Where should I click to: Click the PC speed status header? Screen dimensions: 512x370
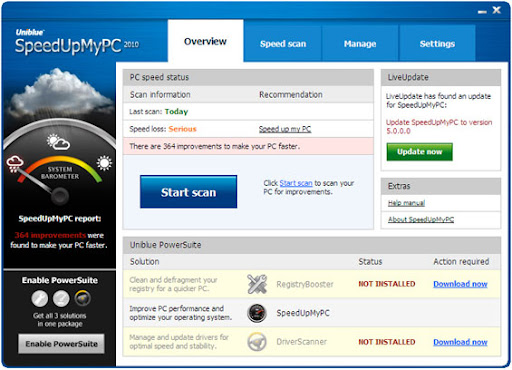click(x=248, y=77)
